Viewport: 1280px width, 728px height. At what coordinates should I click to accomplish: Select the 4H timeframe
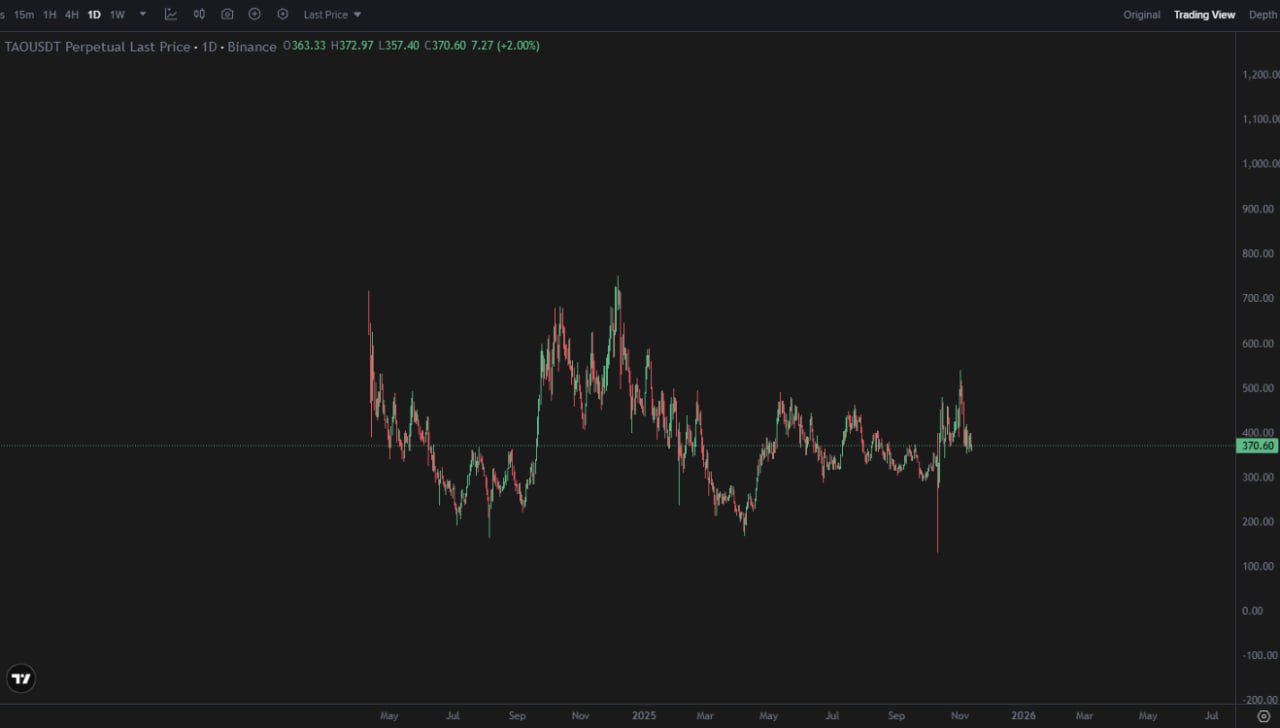[x=72, y=15]
